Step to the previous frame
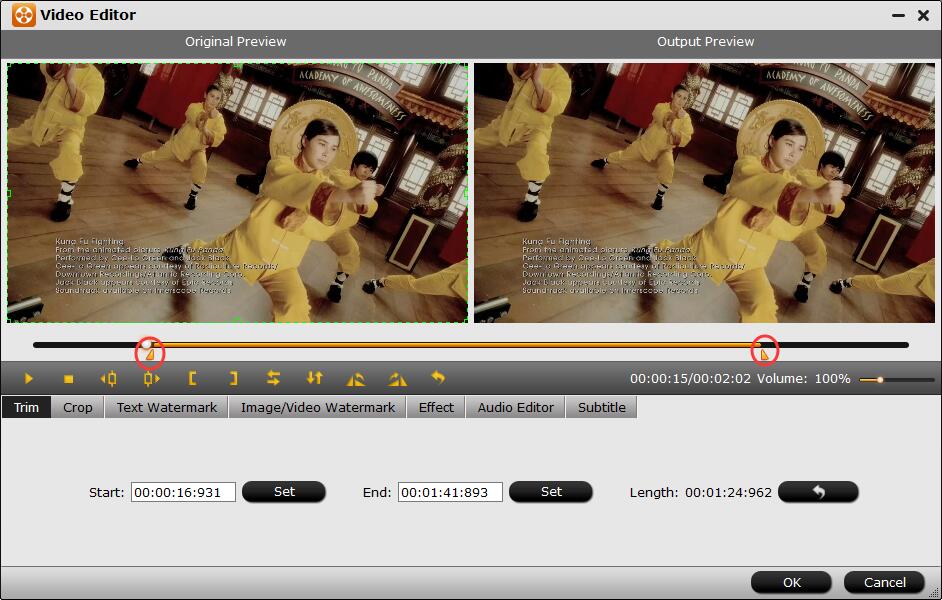Screen dimensions: 942x600 coord(108,379)
